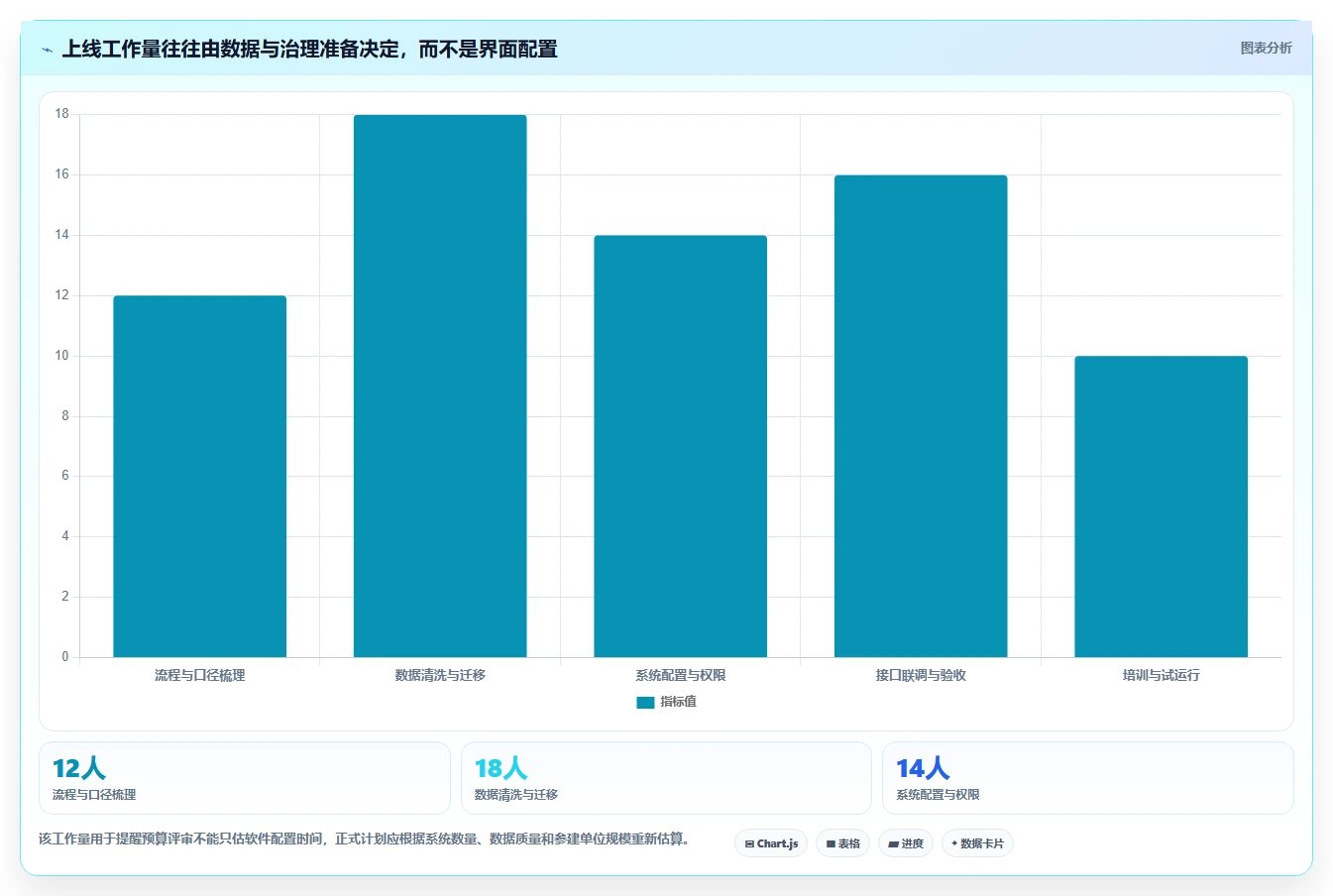
Task: Click the 指标值 legend text
Action: click(x=679, y=702)
